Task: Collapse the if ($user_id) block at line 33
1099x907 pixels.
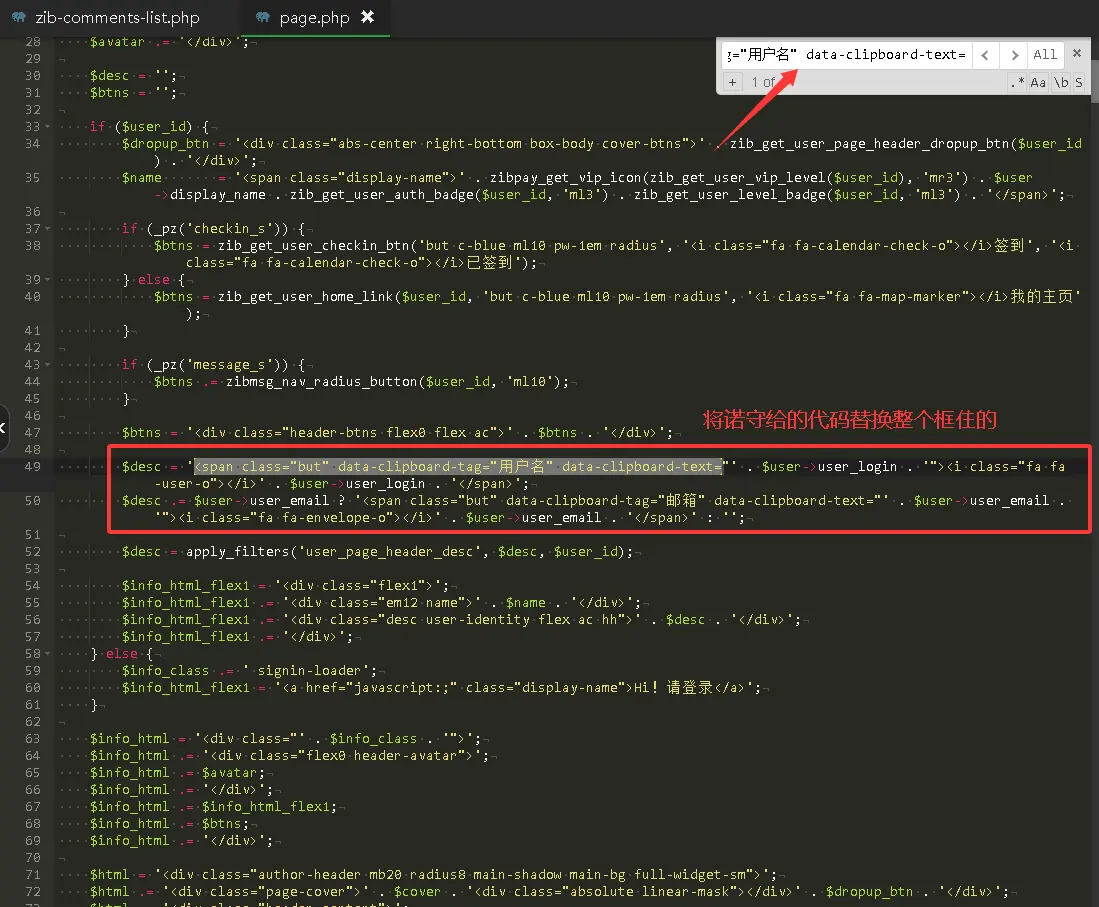Action: [x=49, y=127]
